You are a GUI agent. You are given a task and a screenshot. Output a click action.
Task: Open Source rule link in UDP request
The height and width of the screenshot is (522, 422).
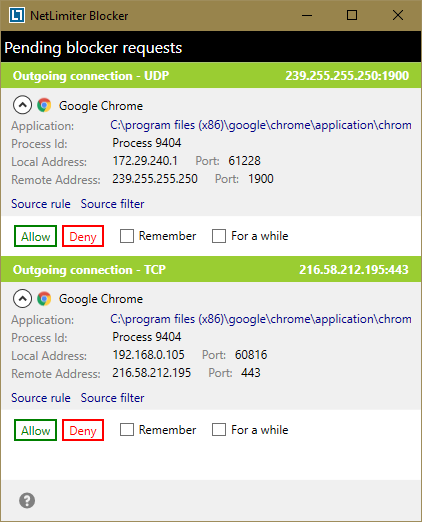41,204
